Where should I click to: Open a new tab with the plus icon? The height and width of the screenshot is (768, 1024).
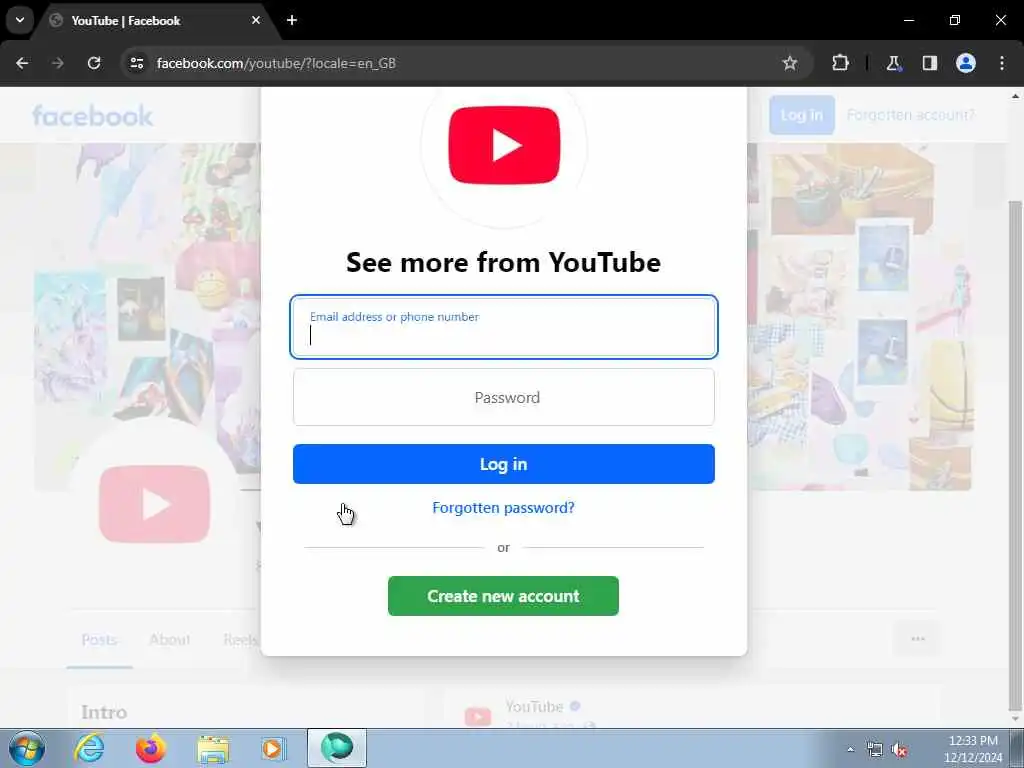[292, 20]
